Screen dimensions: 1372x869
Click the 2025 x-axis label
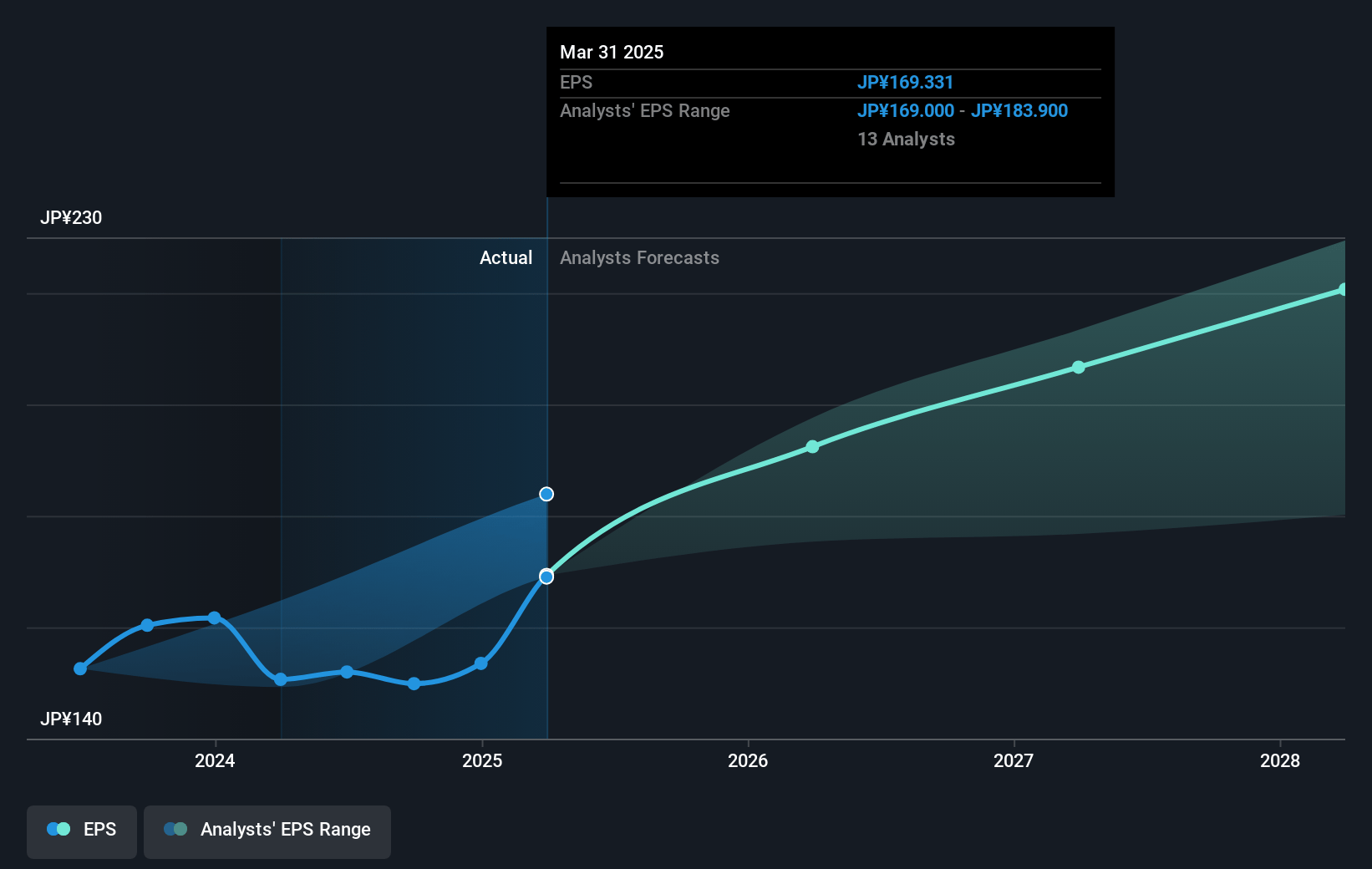click(x=482, y=761)
